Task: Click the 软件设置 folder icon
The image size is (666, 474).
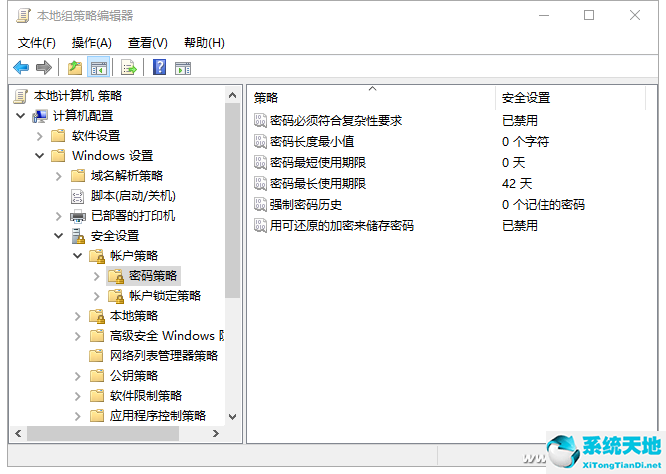Action: tap(58, 136)
